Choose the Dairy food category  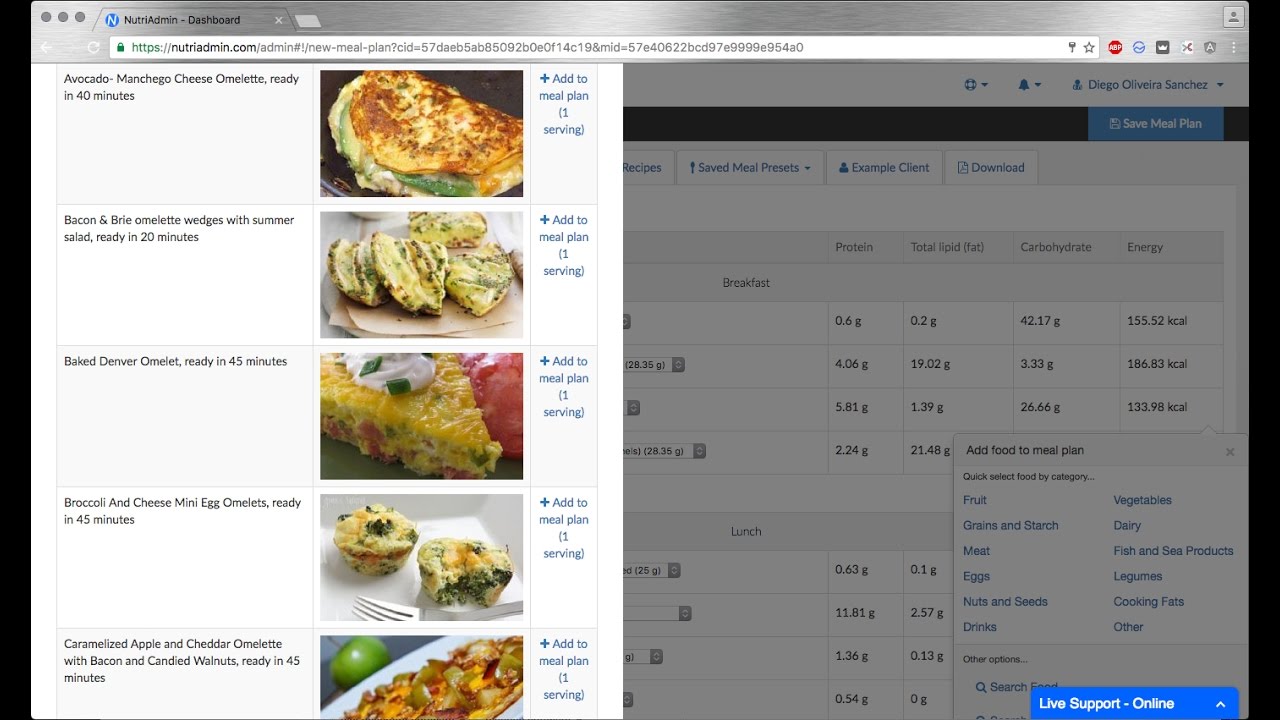tap(1127, 525)
